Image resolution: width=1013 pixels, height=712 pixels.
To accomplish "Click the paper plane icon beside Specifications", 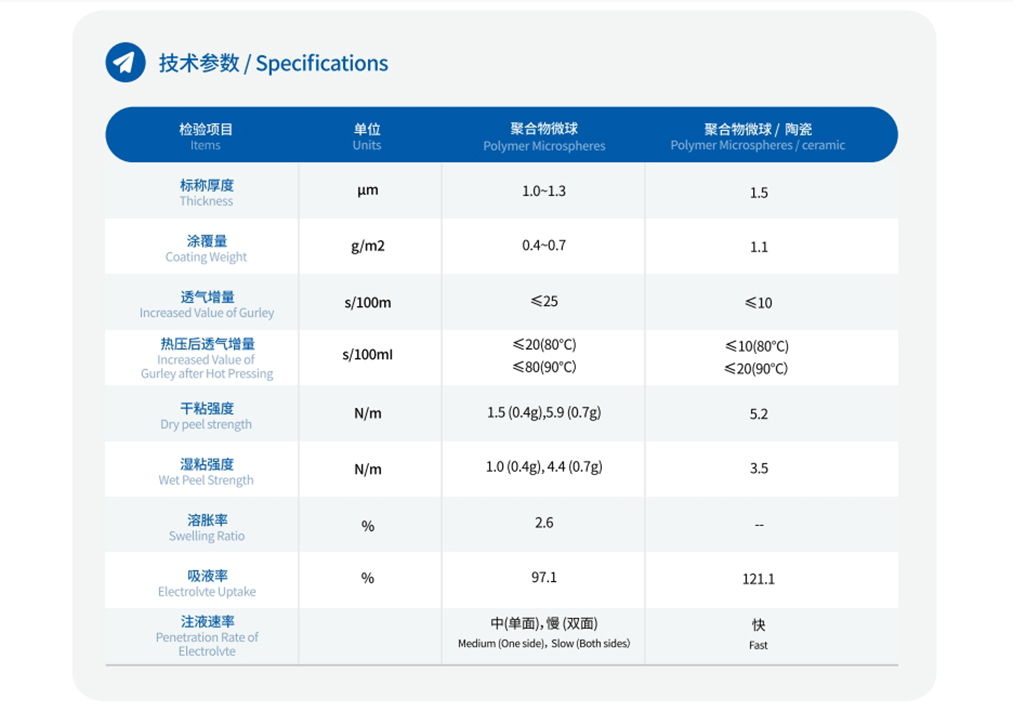I will click(x=125, y=63).
